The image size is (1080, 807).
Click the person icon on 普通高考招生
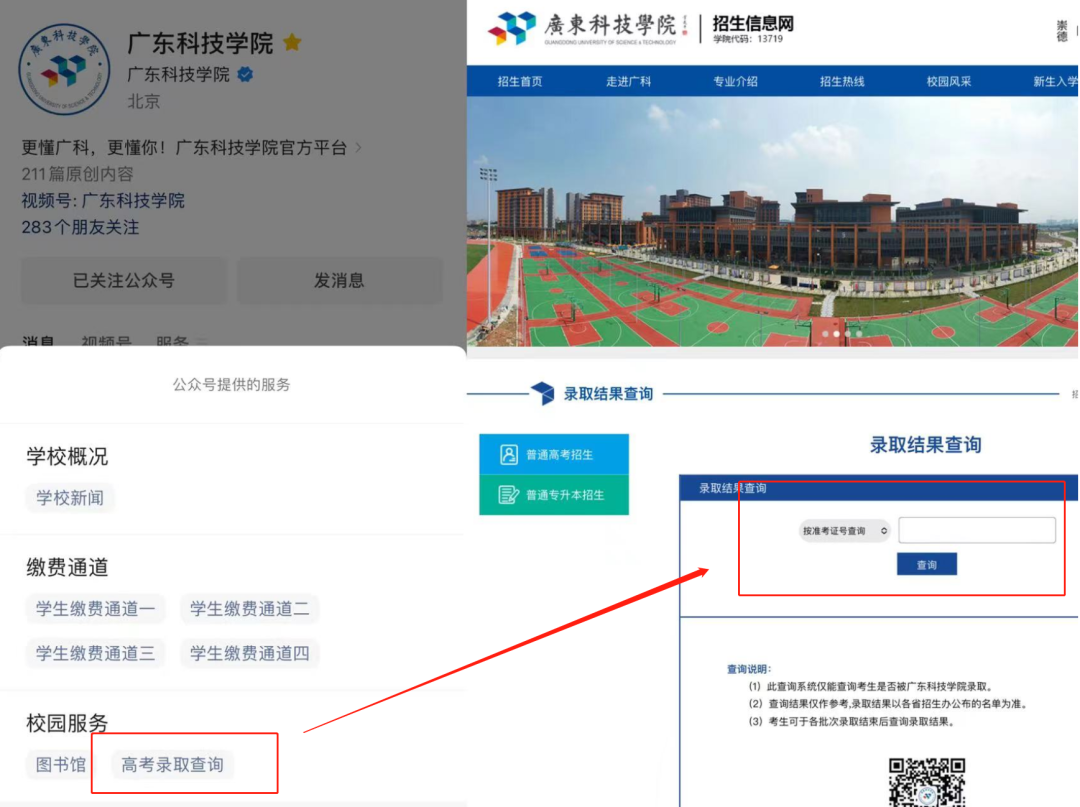coord(508,454)
